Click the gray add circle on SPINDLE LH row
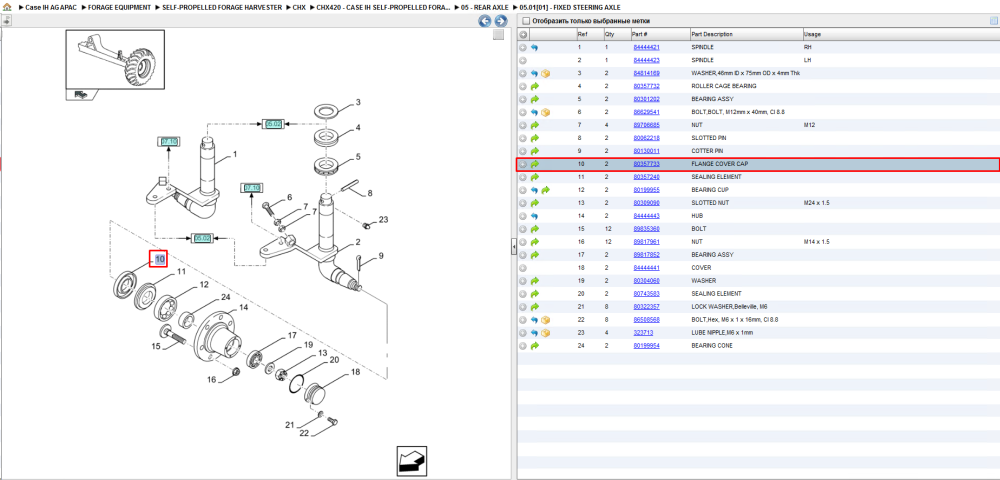 tap(523, 61)
